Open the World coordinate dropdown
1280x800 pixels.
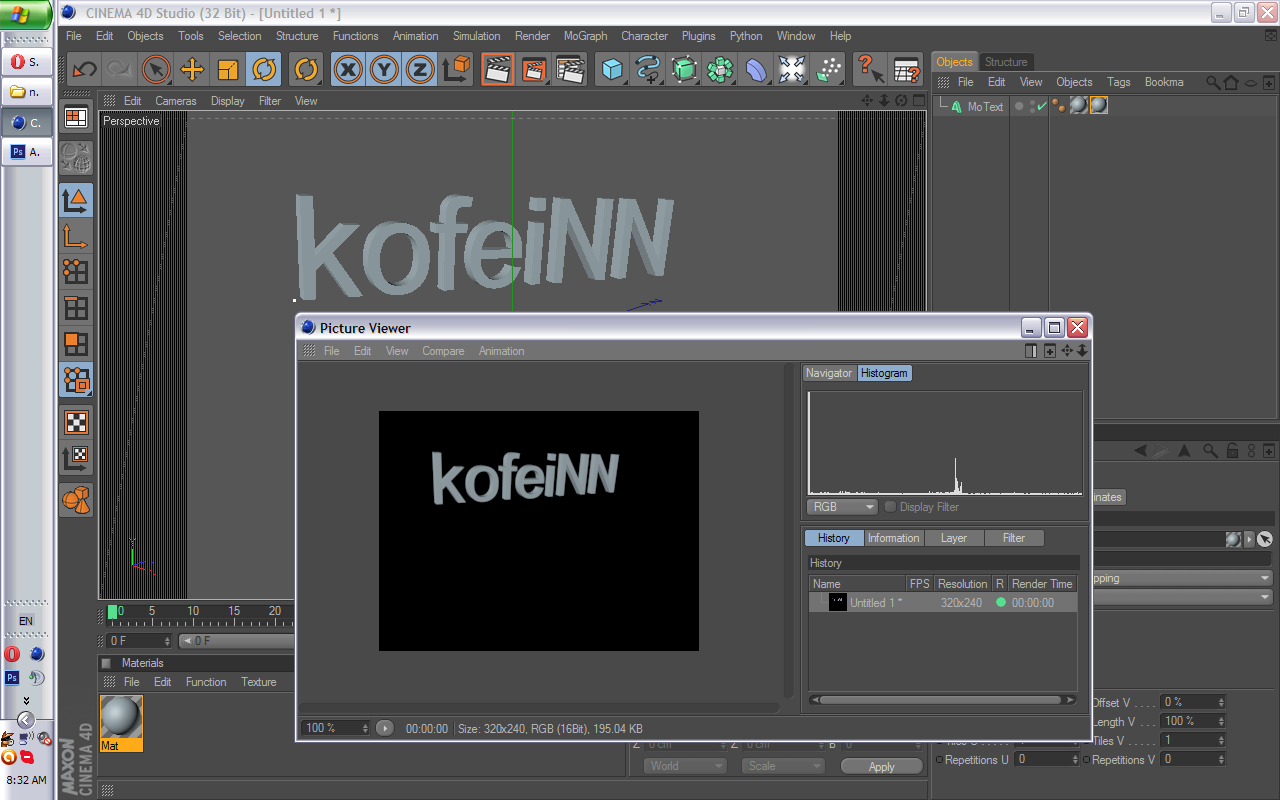click(685, 766)
